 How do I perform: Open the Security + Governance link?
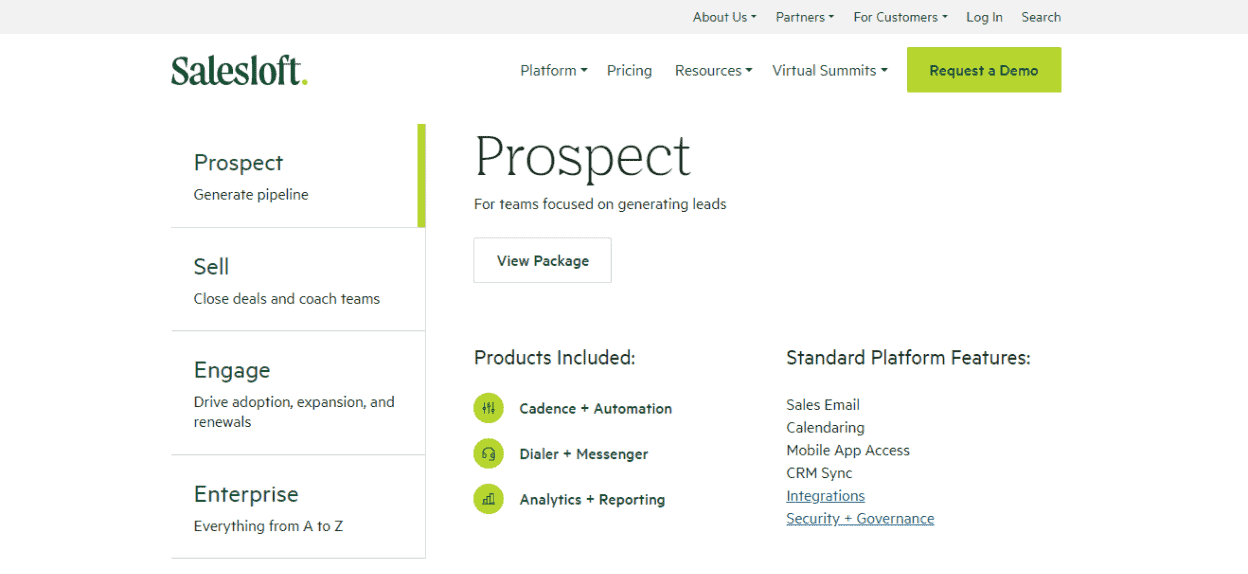pyautogui.click(x=860, y=519)
